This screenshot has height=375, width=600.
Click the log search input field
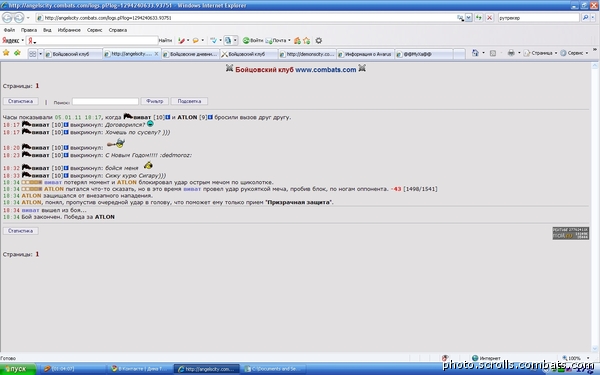pyautogui.click(x=105, y=101)
